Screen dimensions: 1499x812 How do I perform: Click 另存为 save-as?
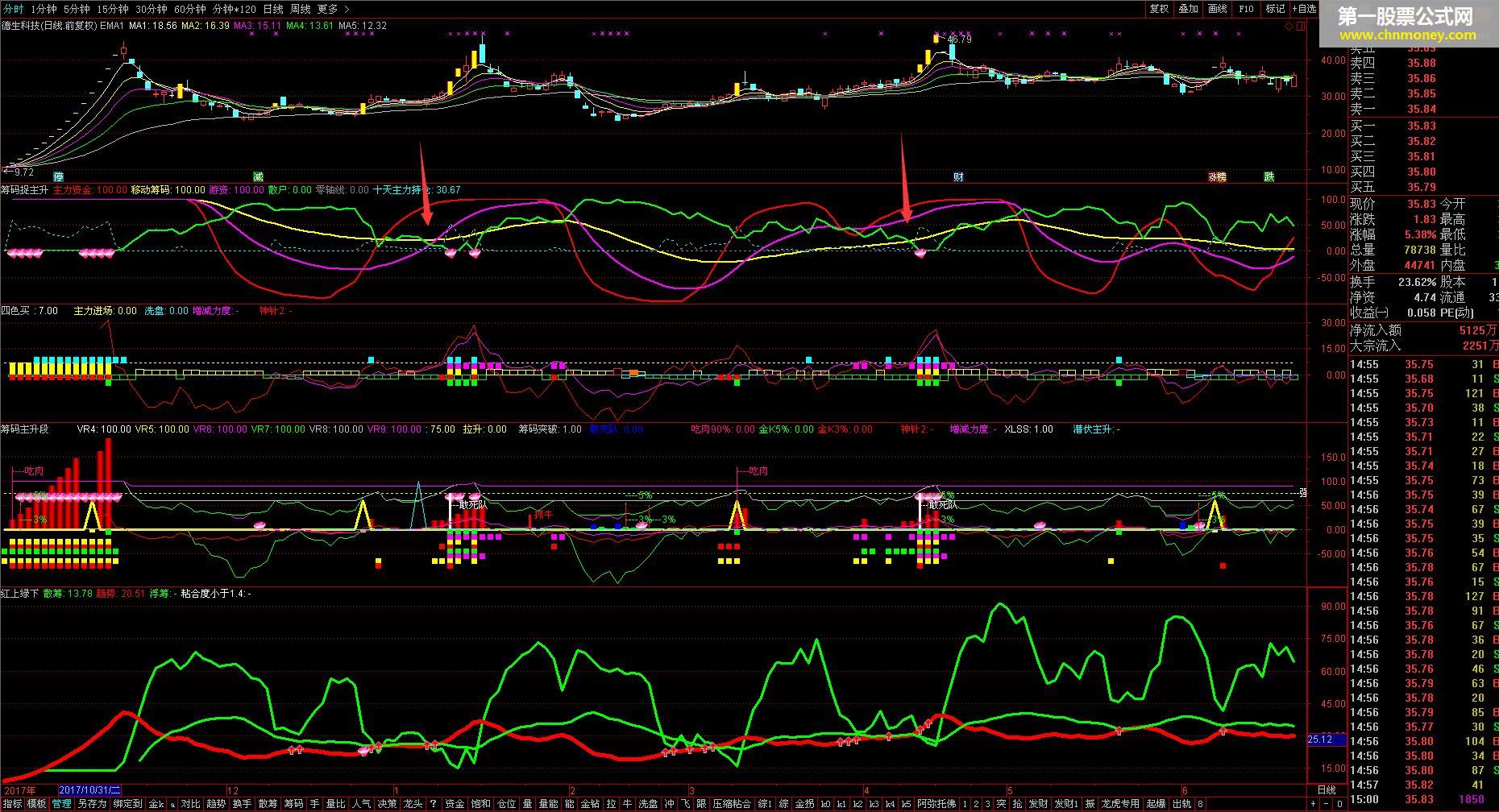pos(92,804)
